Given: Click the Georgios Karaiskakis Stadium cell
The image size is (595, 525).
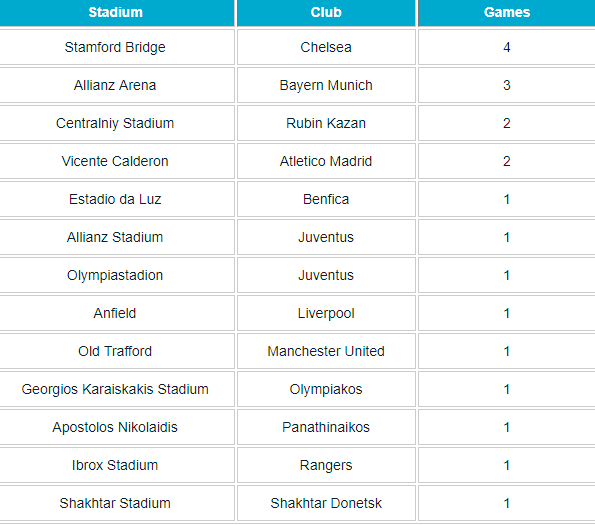Looking at the screenshot, I should coord(117,389).
